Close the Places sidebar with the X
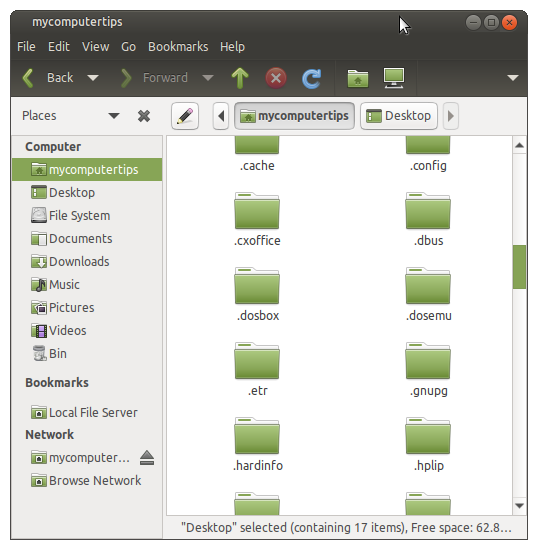 [144, 116]
